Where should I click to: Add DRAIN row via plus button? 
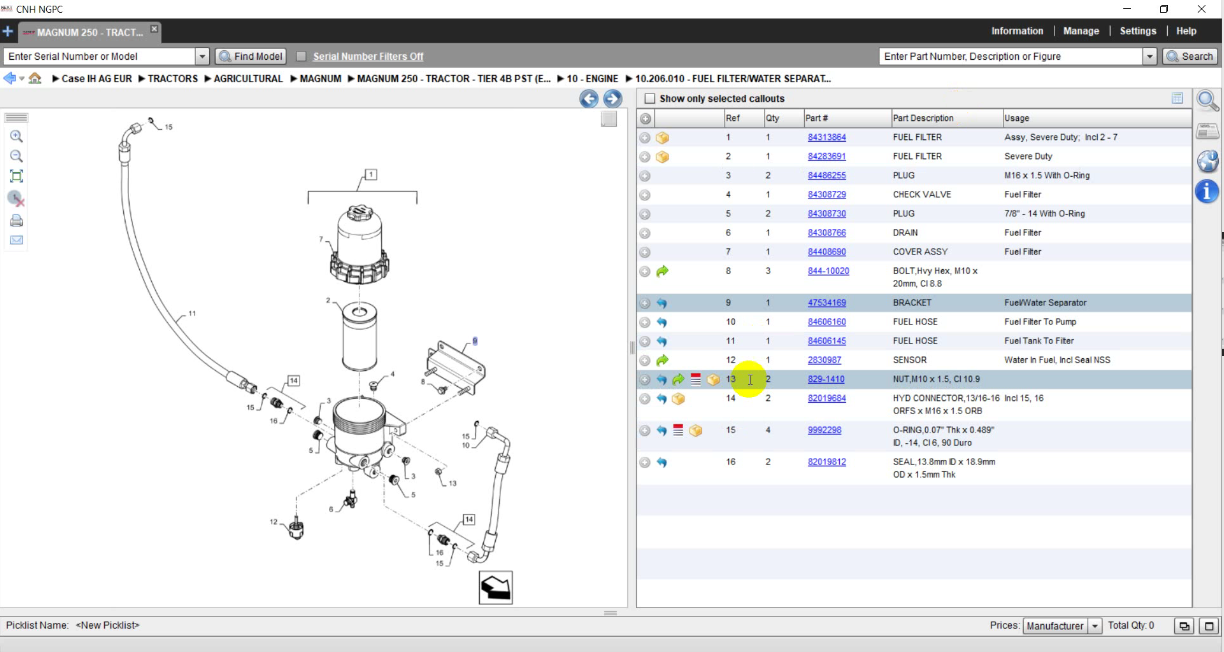pyautogui.click(x=645, y=233)
